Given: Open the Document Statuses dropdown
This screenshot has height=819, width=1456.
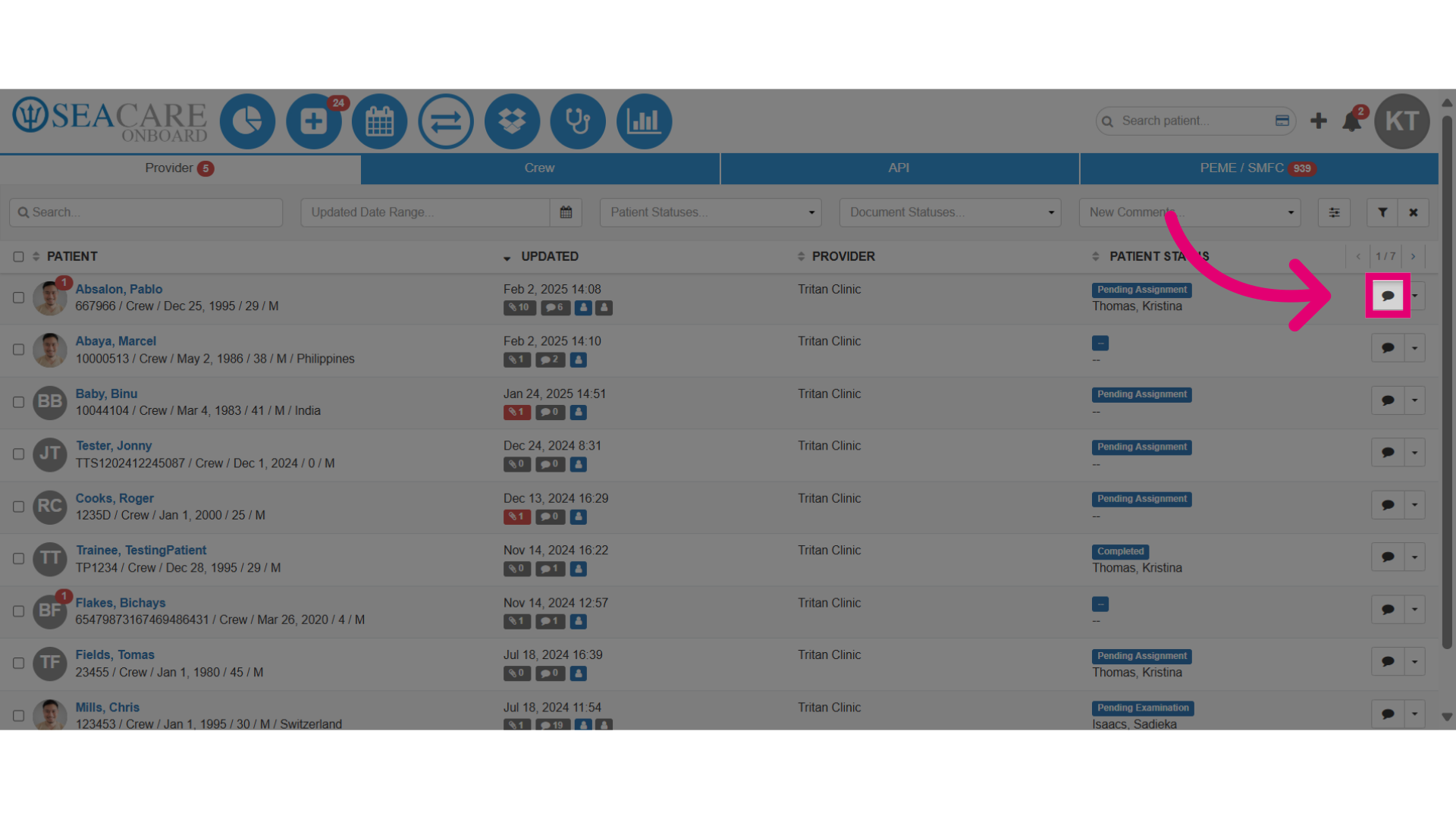Looking at the screenshot, I should (950, 212).
